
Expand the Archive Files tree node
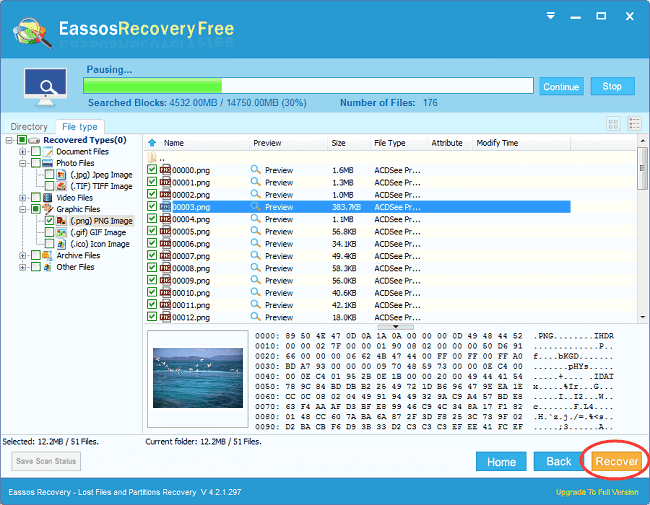[22, 255]
